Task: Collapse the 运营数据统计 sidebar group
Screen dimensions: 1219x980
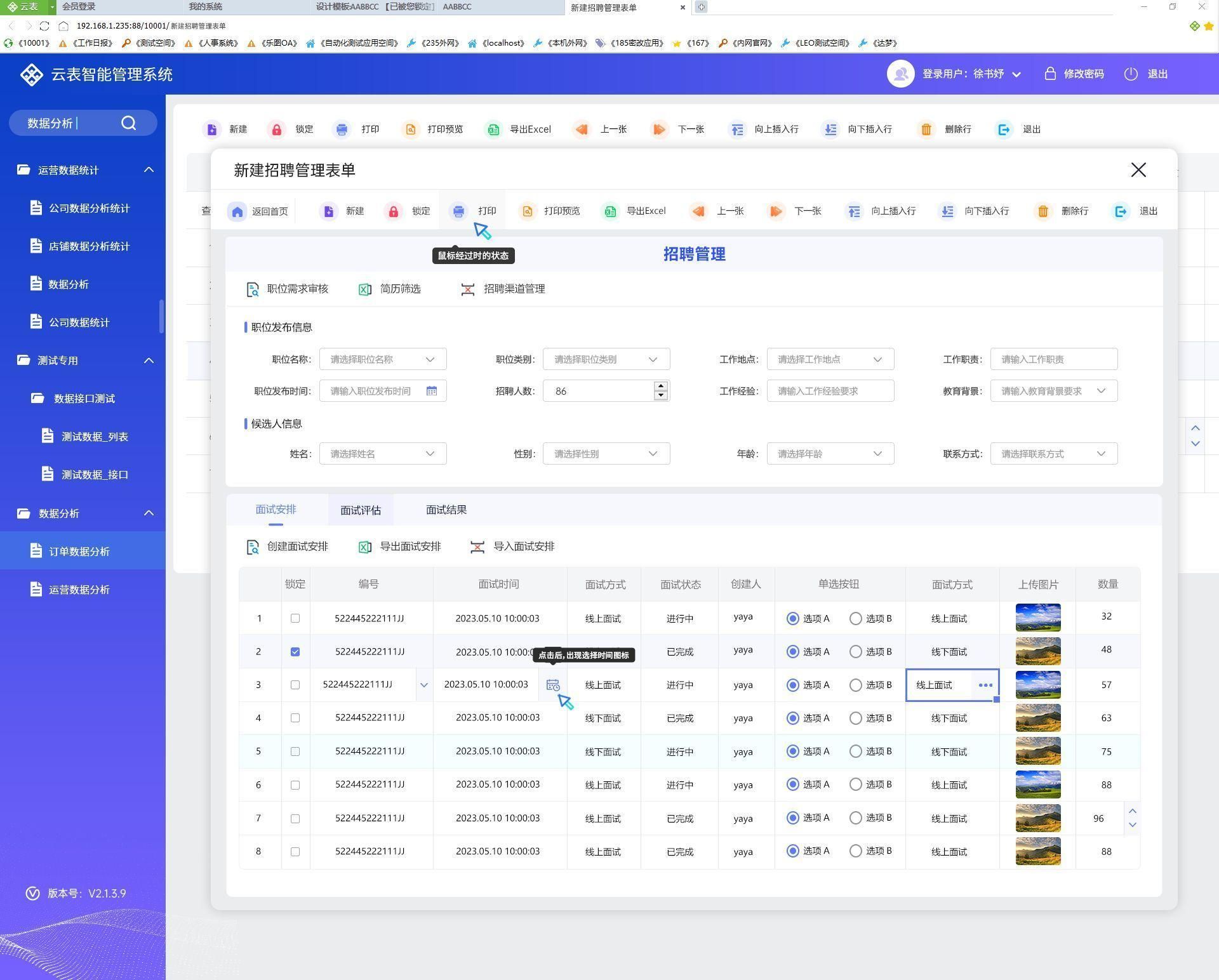Action: 149,170
